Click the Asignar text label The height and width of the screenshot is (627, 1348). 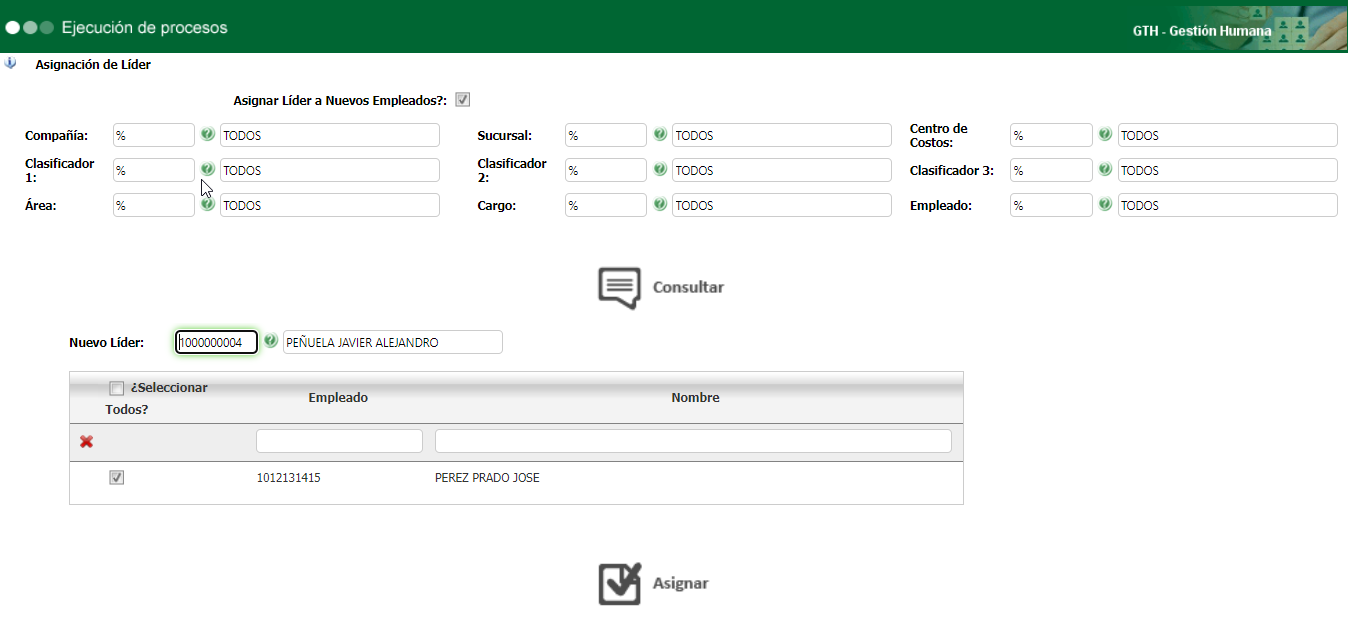pos(680,584)
